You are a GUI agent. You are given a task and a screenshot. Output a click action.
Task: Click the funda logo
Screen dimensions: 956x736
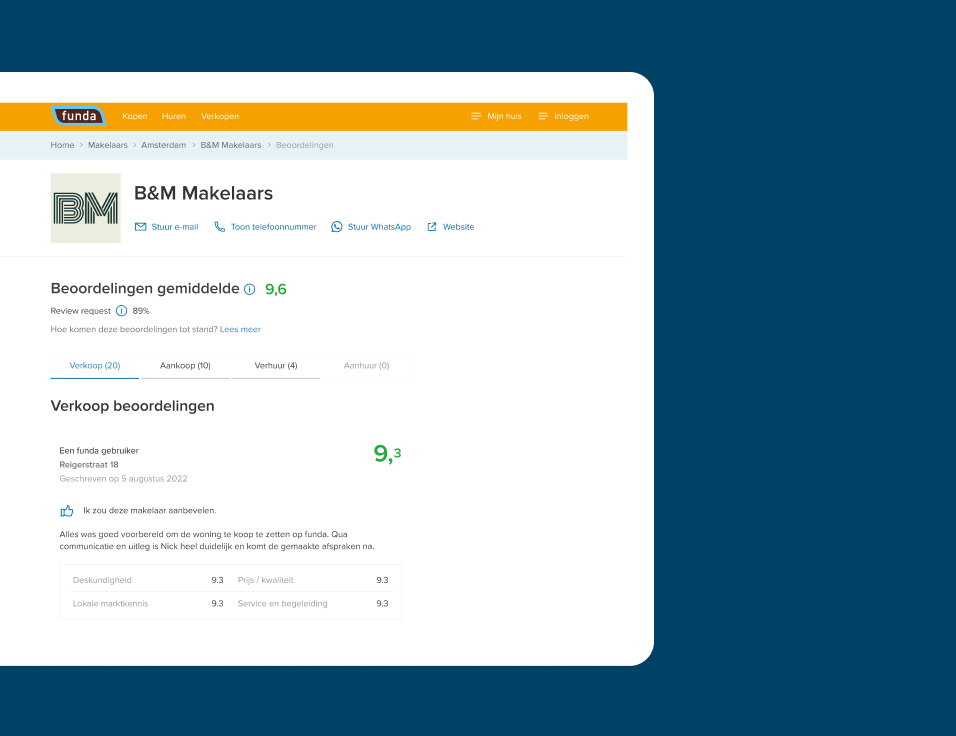79,116
